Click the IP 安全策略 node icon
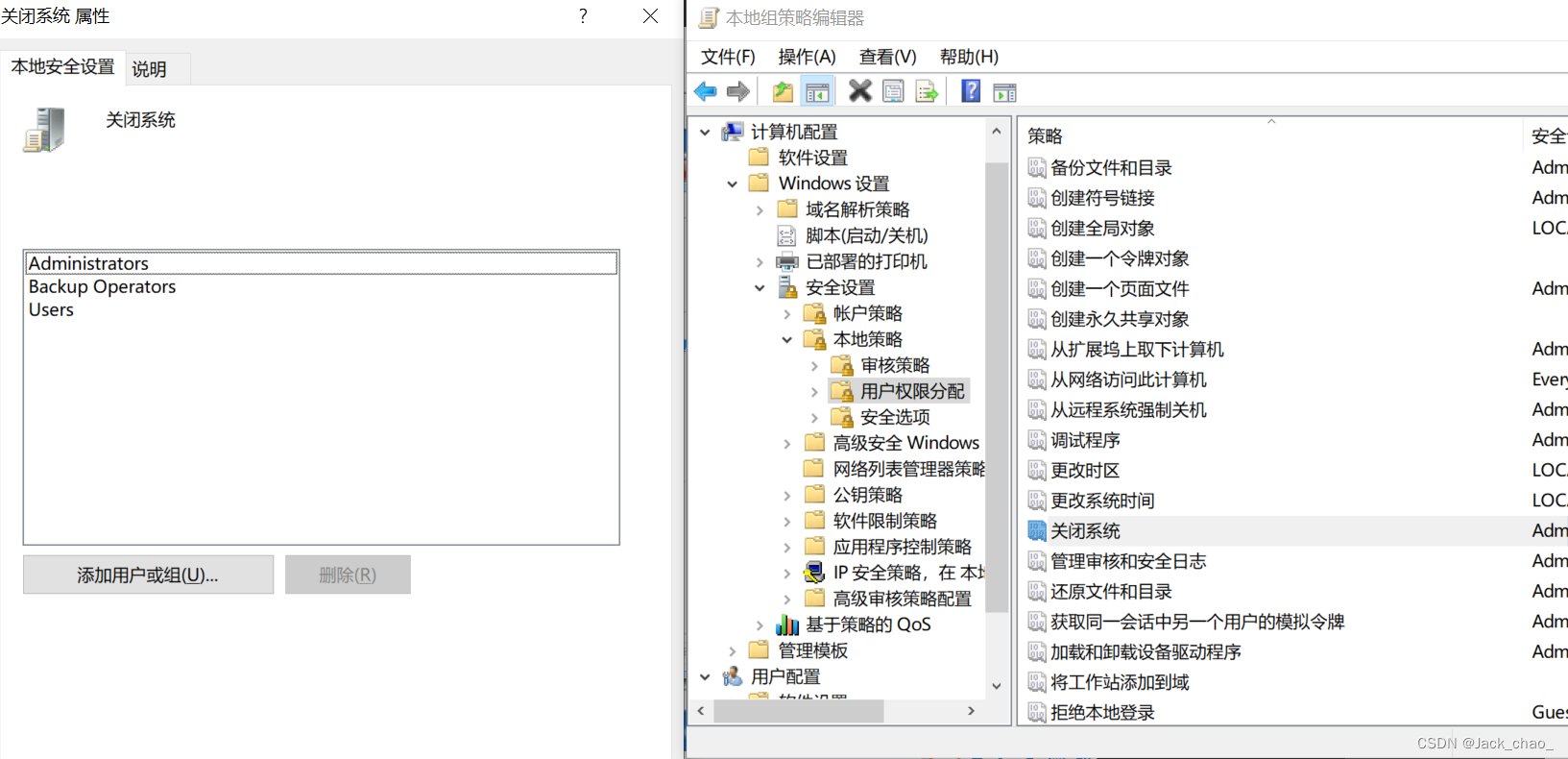The image size is (1568, 759). point(814,573)
